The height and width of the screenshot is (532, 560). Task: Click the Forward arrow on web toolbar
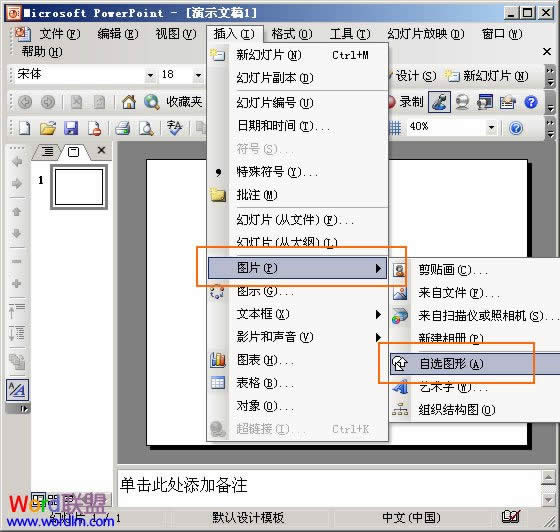click(x=48, y=102)
